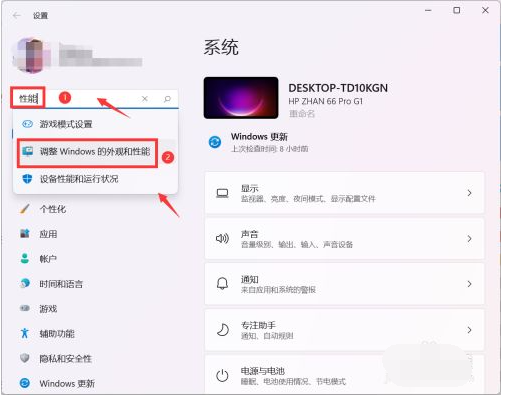The image size is (505, 397).
Task: Select 游戏模式设置 search suggestion
Action: coord(95,124)
